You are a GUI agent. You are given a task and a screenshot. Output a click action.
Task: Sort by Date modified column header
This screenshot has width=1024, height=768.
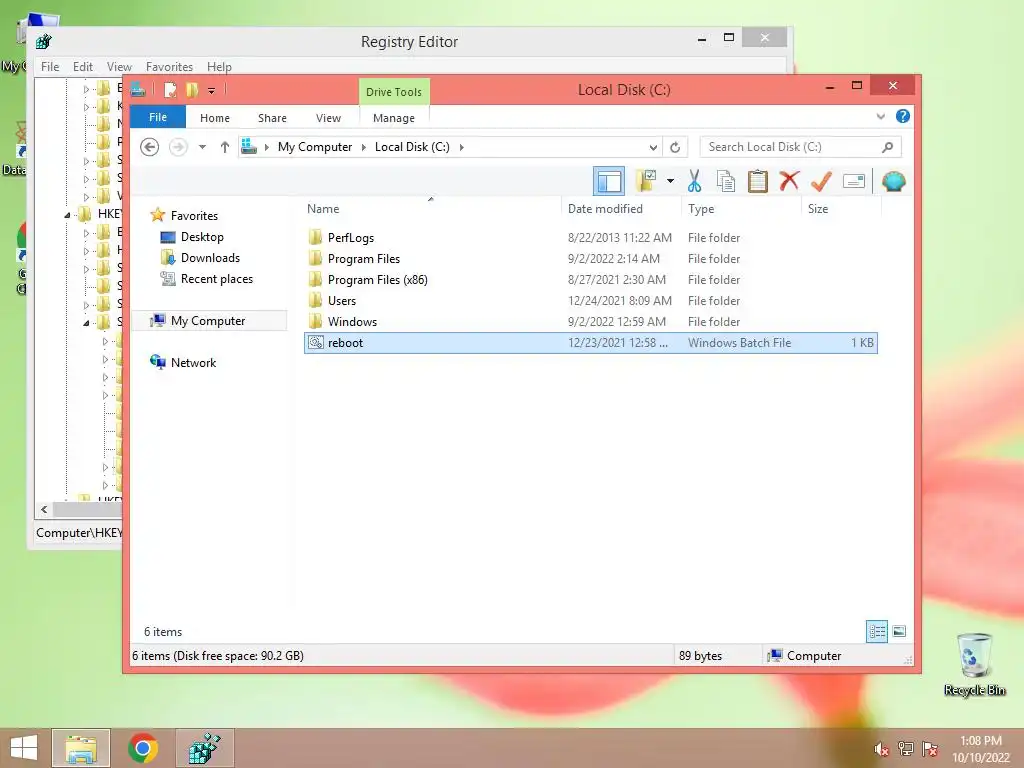605,209
